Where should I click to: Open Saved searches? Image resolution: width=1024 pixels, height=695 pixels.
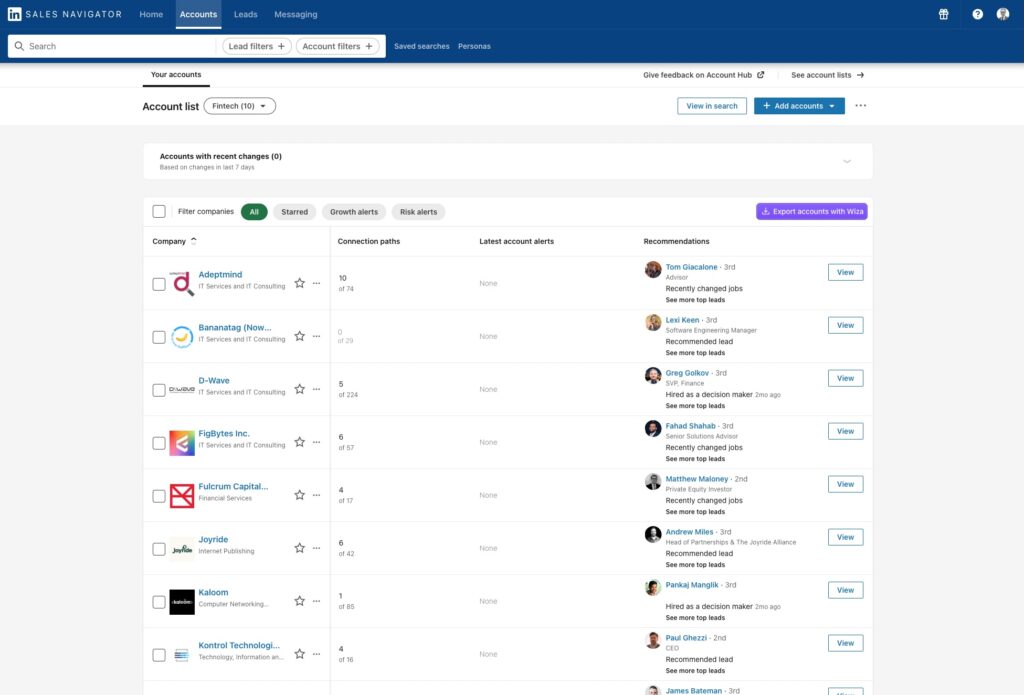[x=422, y=46]
